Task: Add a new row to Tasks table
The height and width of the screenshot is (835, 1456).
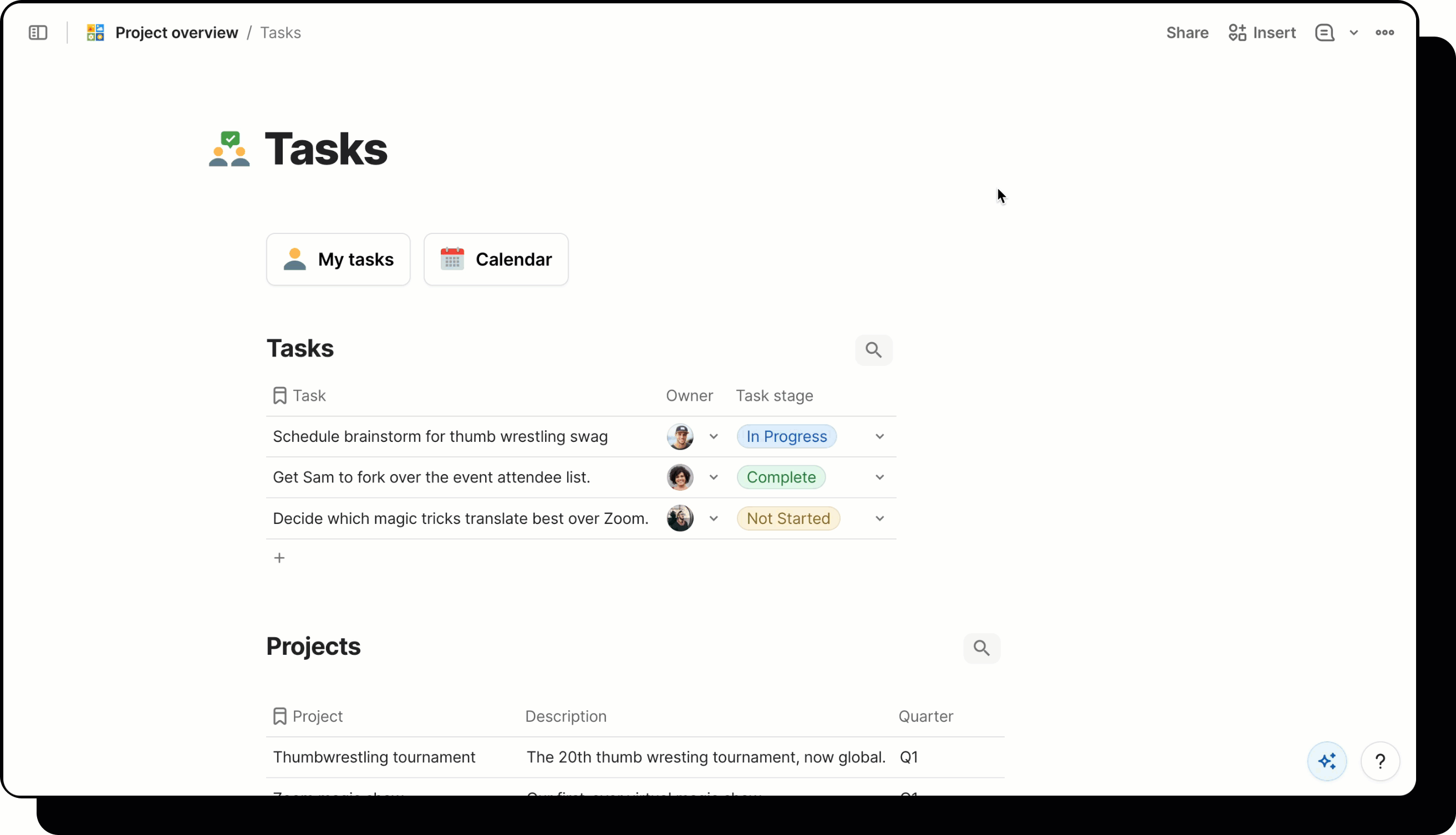Action: 279,558
